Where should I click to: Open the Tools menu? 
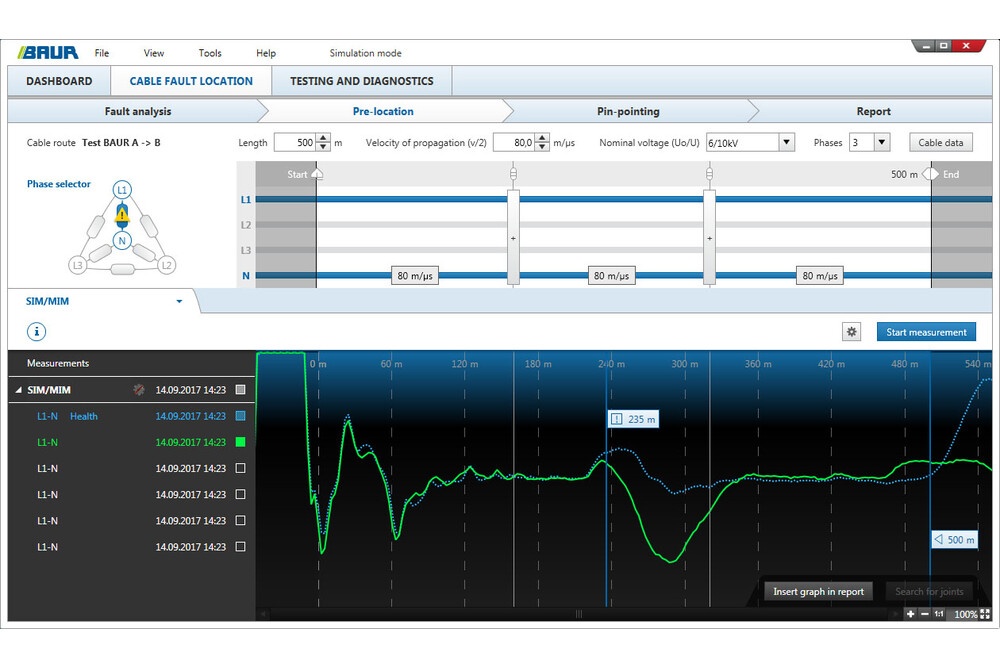(x=209, y=53)
